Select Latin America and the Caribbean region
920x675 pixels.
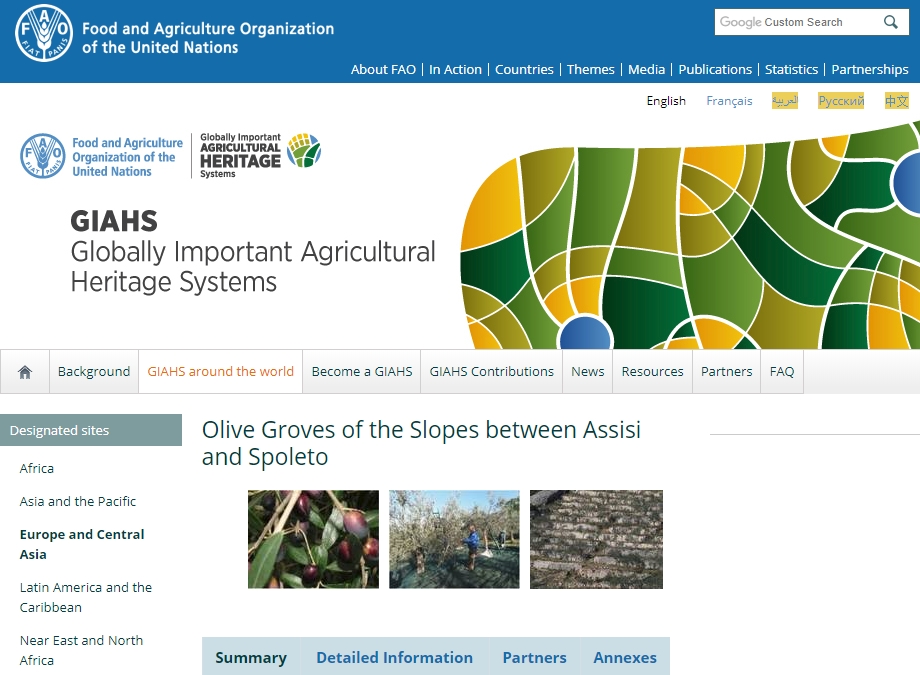pos(86,597)
